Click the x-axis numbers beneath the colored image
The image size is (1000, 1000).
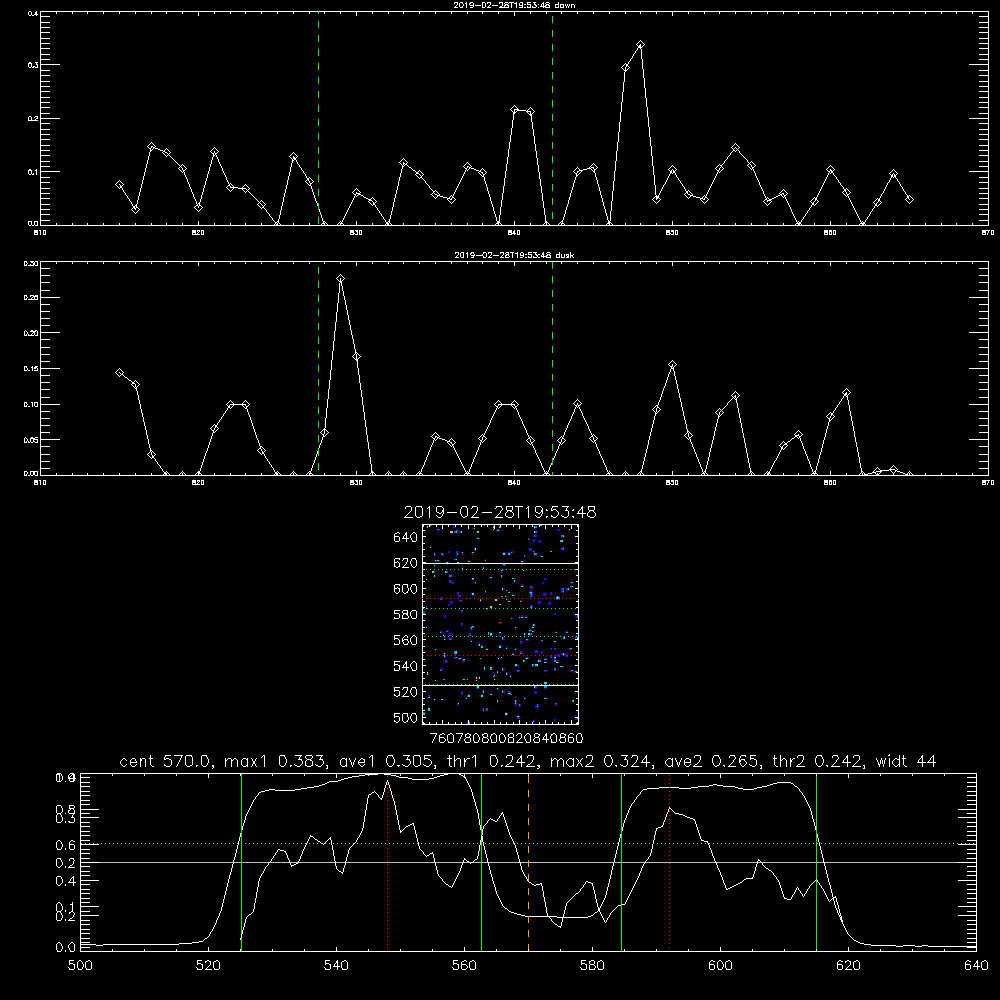pos(506,738)
